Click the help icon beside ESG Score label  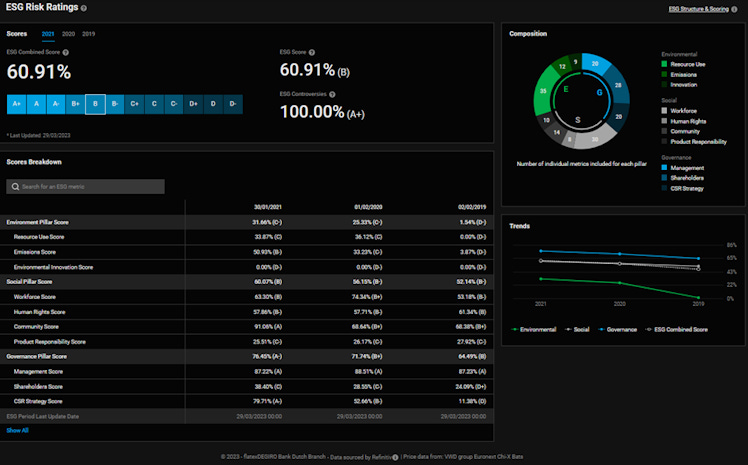[312, 52]
